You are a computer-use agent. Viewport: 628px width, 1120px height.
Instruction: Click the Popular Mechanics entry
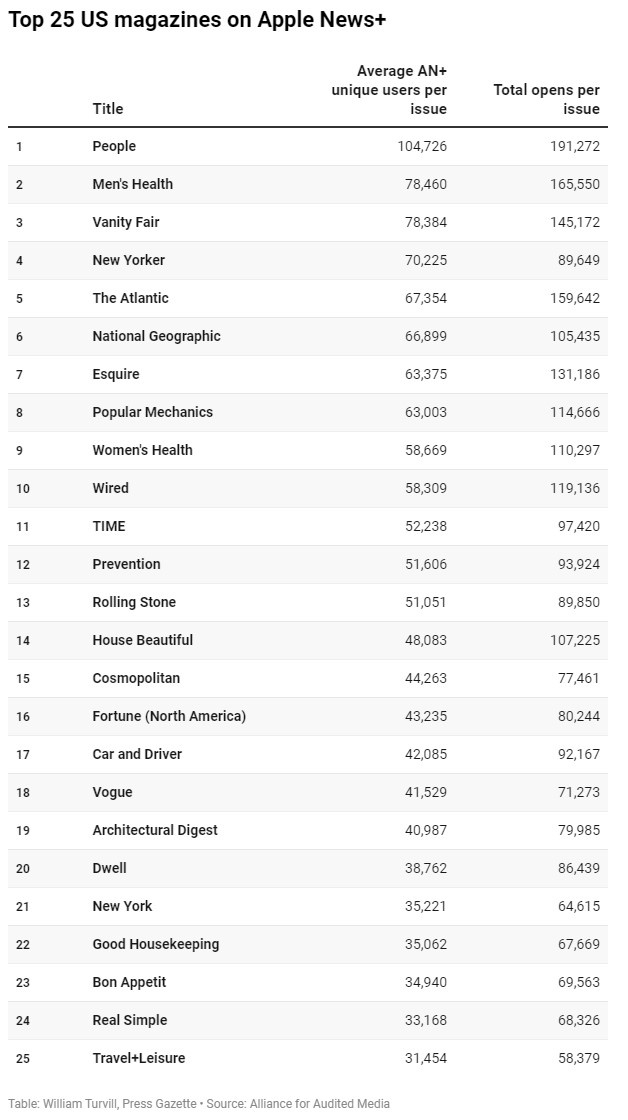click(x=152, y=412)
